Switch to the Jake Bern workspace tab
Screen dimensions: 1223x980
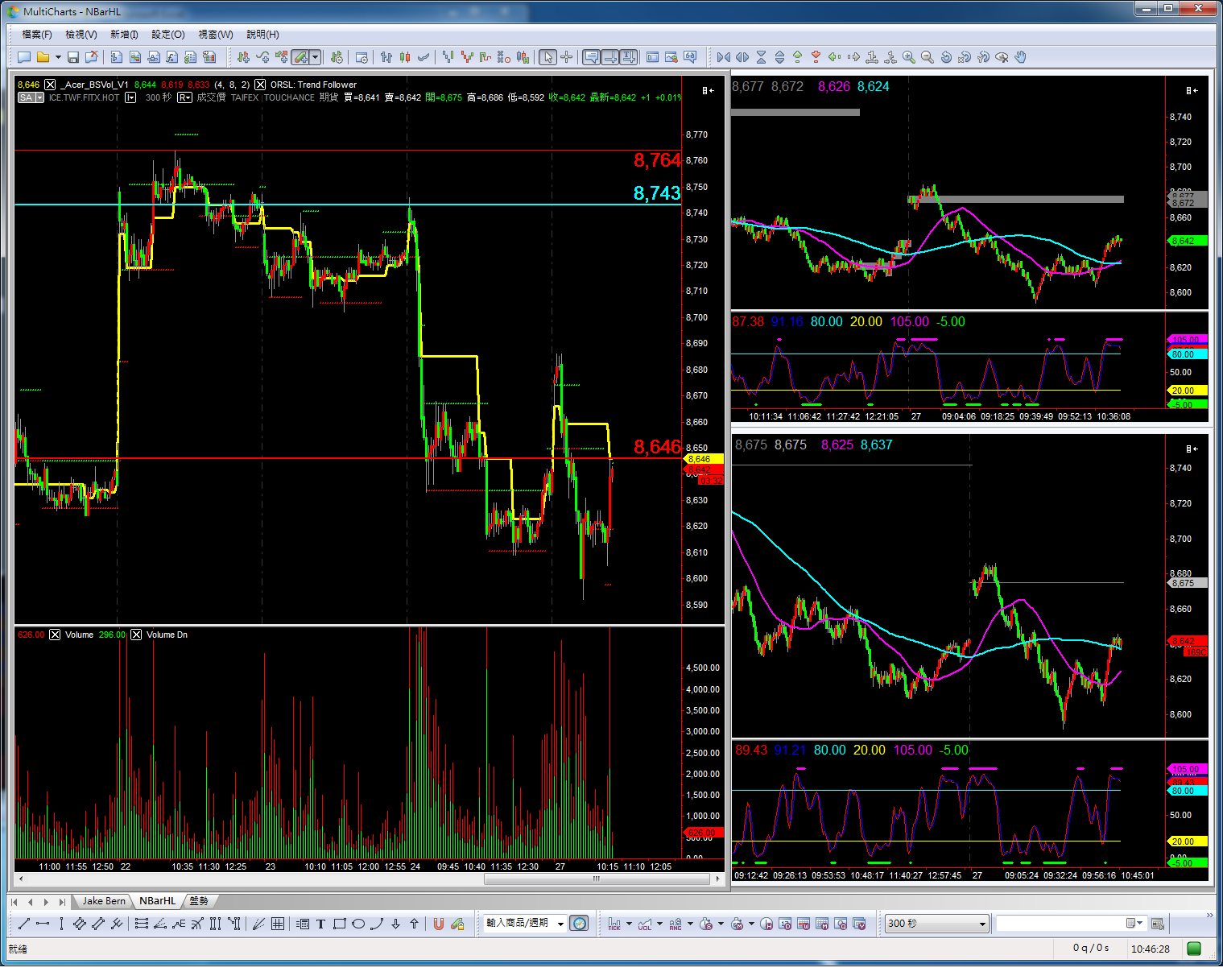click(104, 901)
